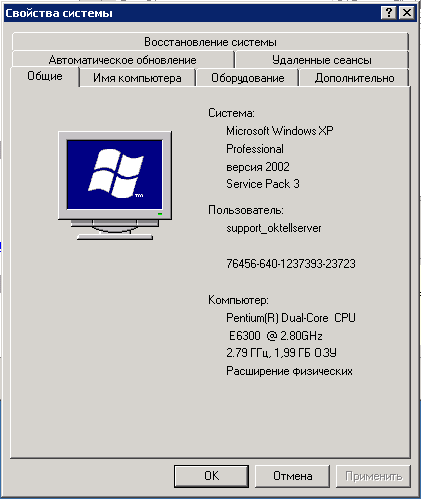Click the Пользователь: heading
The width and height of the screenshot is (421, 499).
click(246, 210)
